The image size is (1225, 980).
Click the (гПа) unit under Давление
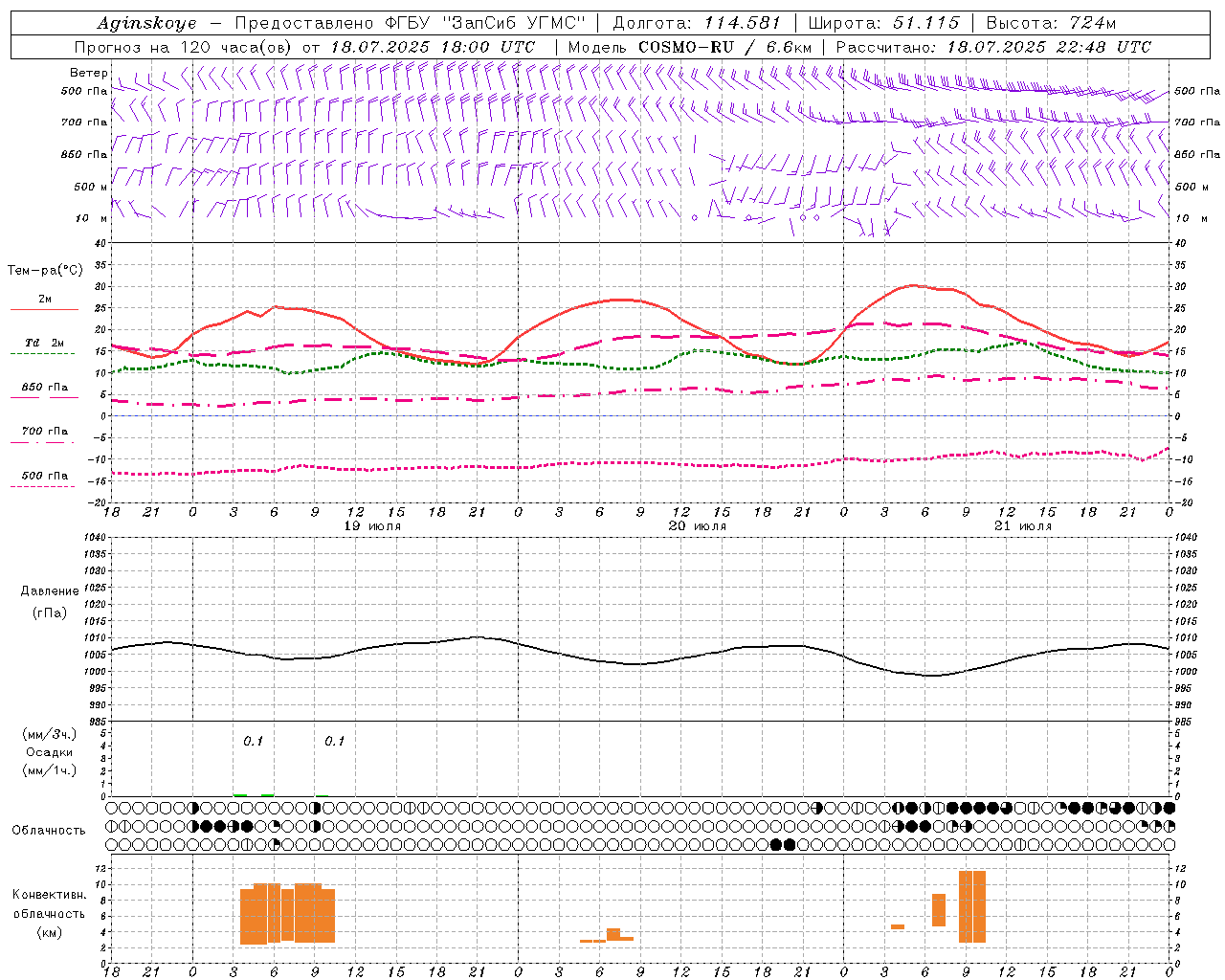[50, 613]
